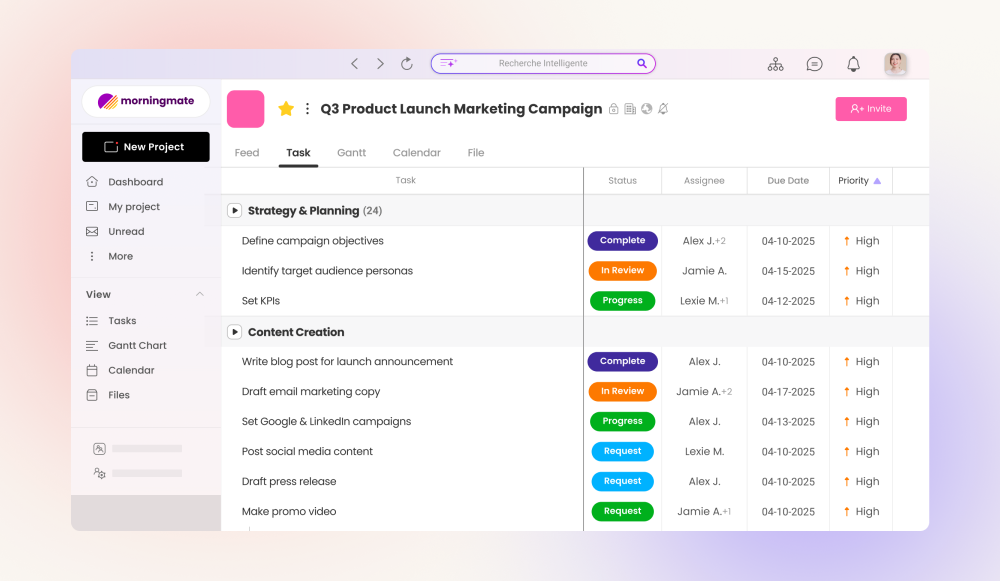Open Gantt Chart view in sidebar
1000x581 pixels.
[137, 346]
